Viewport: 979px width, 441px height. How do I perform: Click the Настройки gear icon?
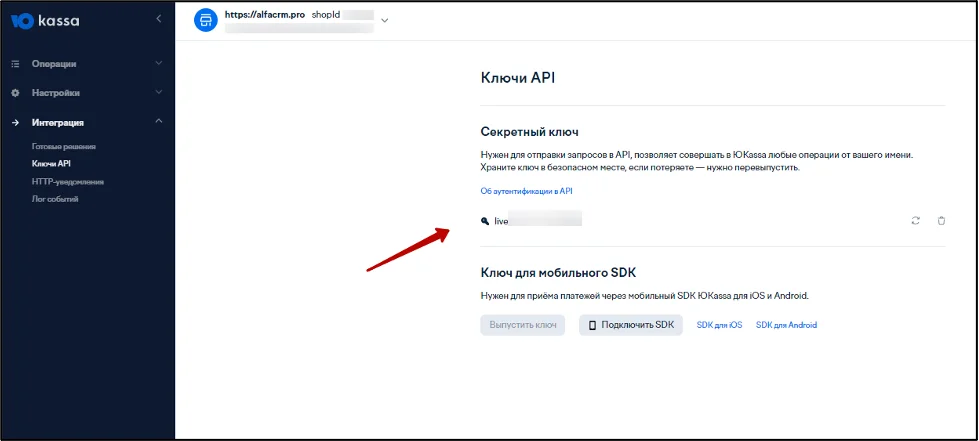click(16, 93)
